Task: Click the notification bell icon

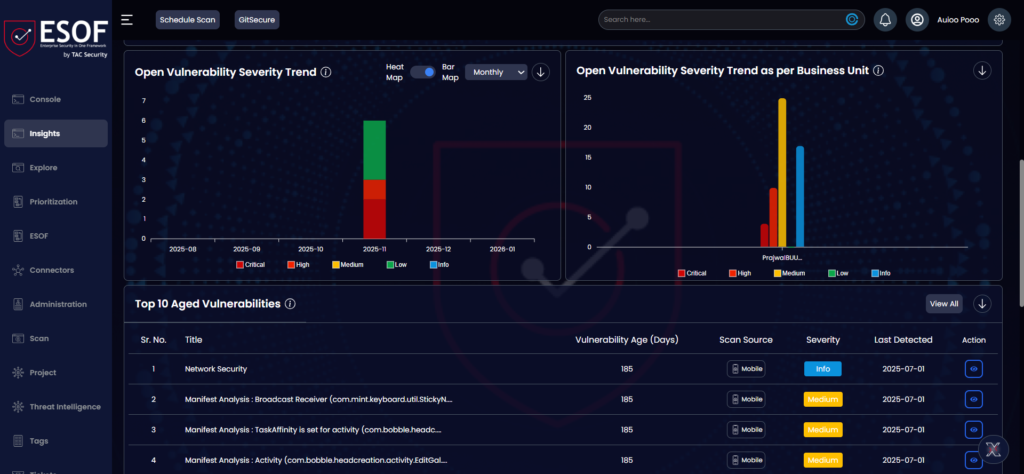Action: [885, 19]
